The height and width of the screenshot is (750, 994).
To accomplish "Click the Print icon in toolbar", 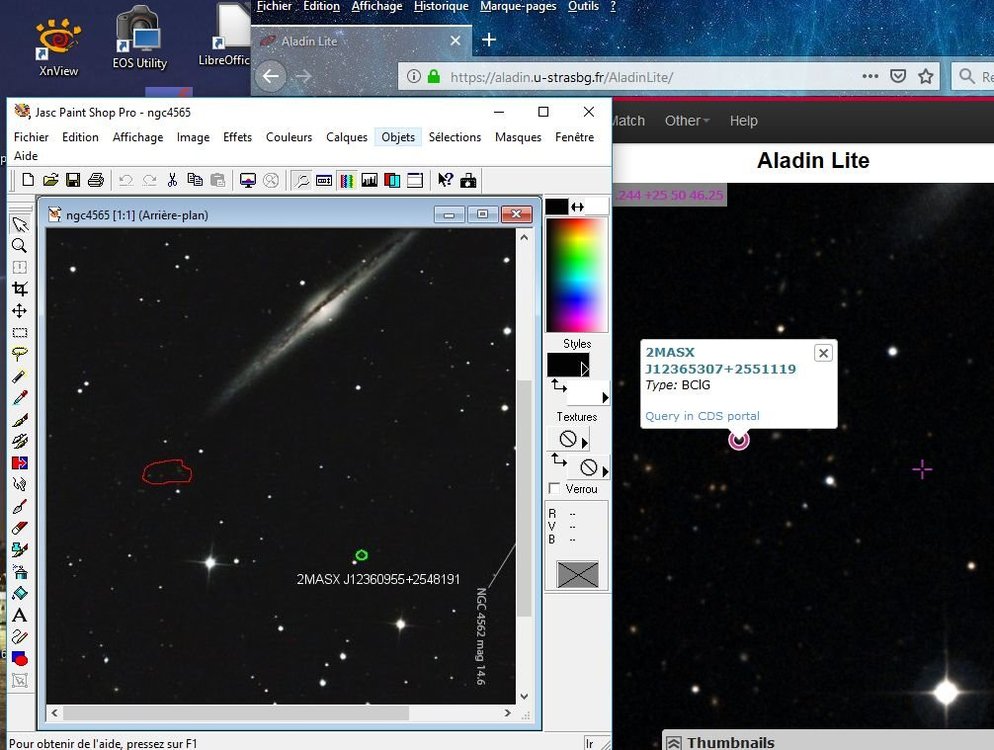I will 96,180.
